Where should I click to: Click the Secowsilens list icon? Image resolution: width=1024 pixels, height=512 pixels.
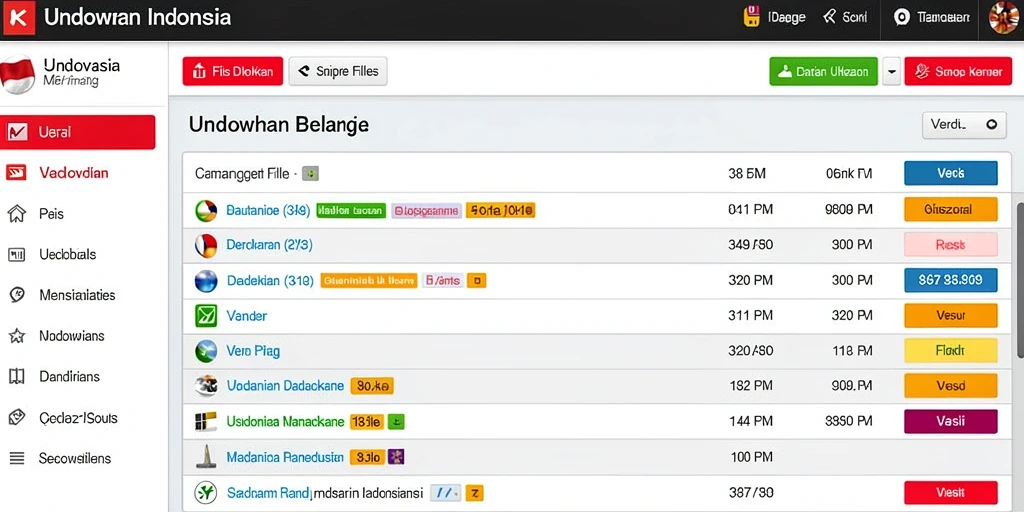(16, 458)
